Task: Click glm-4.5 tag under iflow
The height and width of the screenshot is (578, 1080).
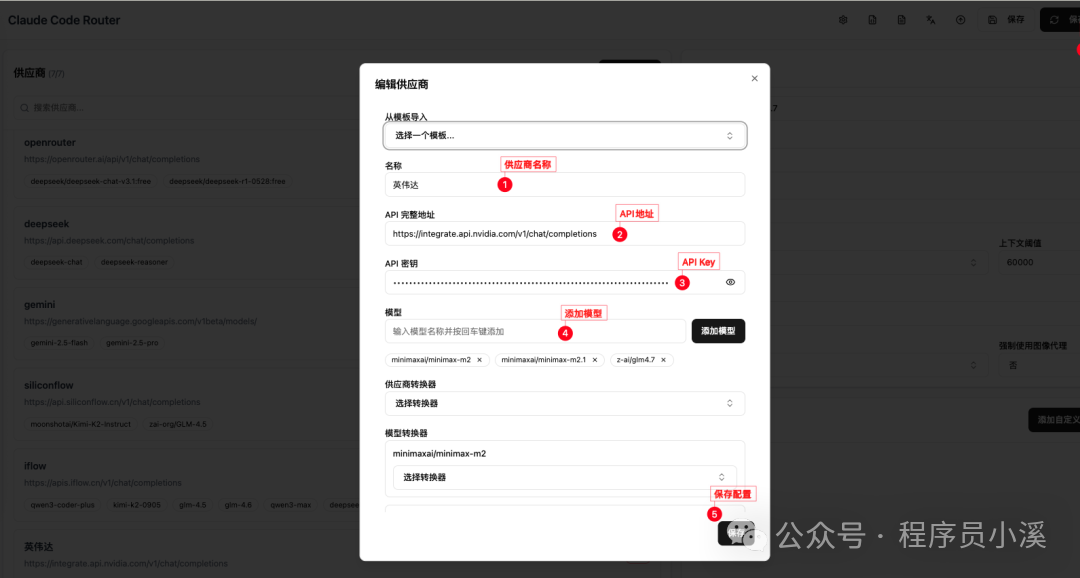Action: 193,504
